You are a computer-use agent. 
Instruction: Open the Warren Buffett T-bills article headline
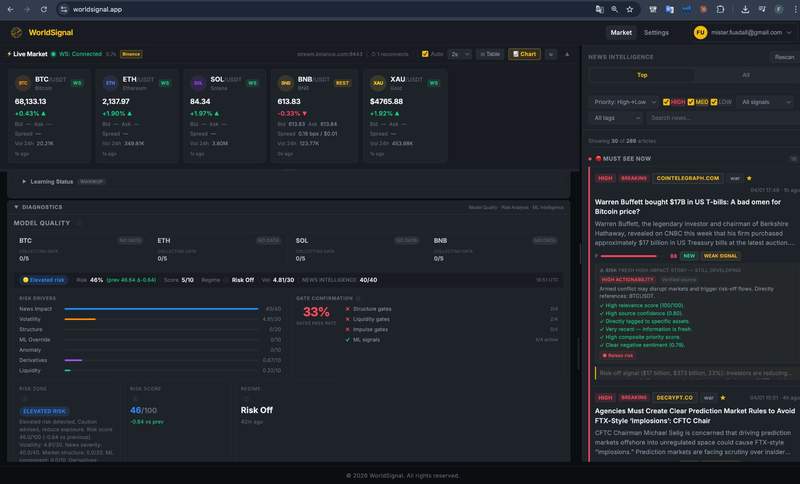pyautogui.click(x=687, y=207)
